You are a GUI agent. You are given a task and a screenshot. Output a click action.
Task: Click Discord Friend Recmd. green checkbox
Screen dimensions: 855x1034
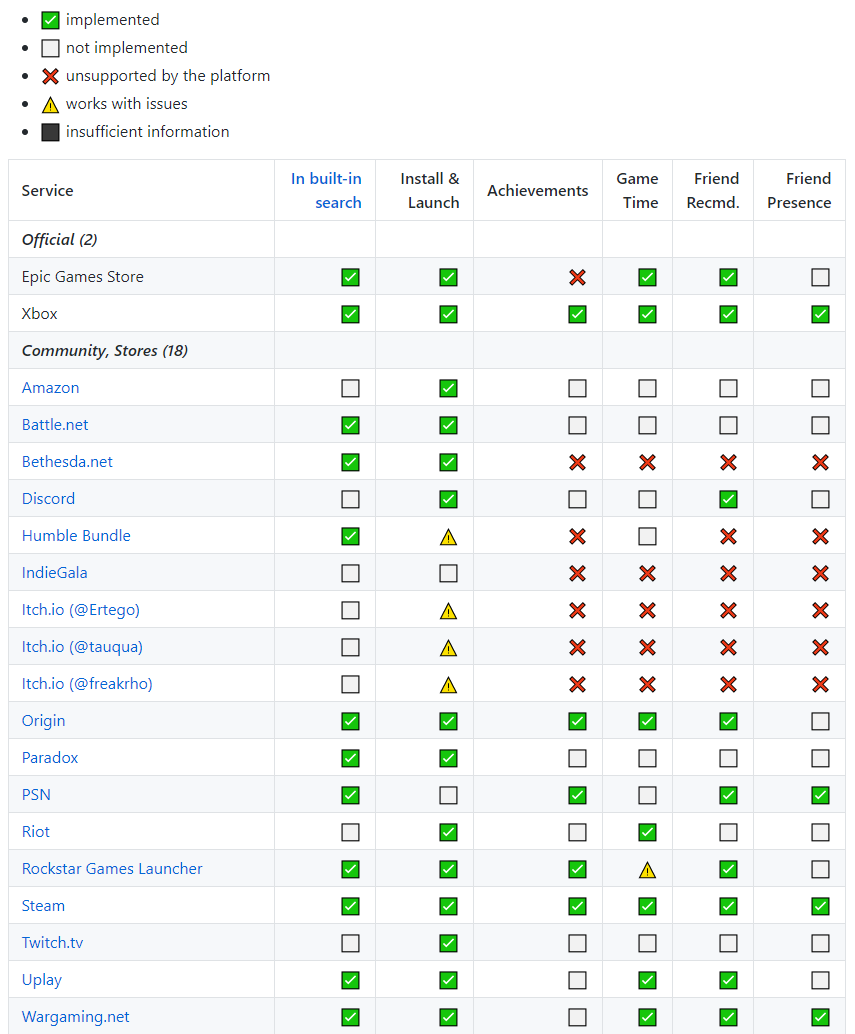[728, 499]
